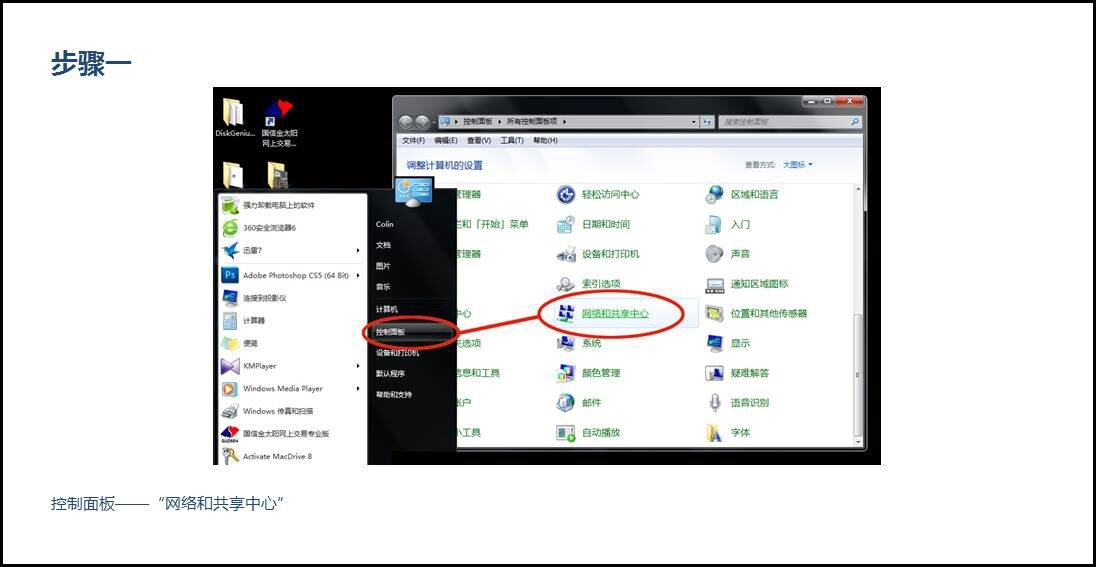Viewport: 1096px width, 567px height.
Task: Open the 字体 fonts icon
Action: (x=715, y=433)
